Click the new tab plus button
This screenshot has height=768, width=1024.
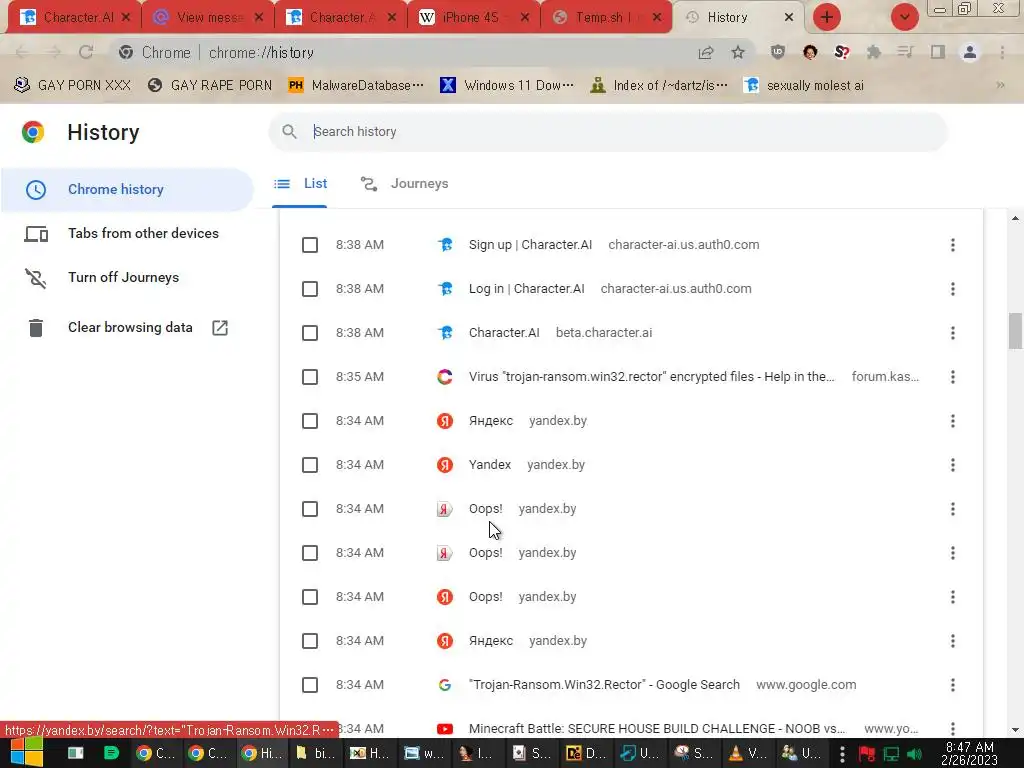tap(826, 17)
